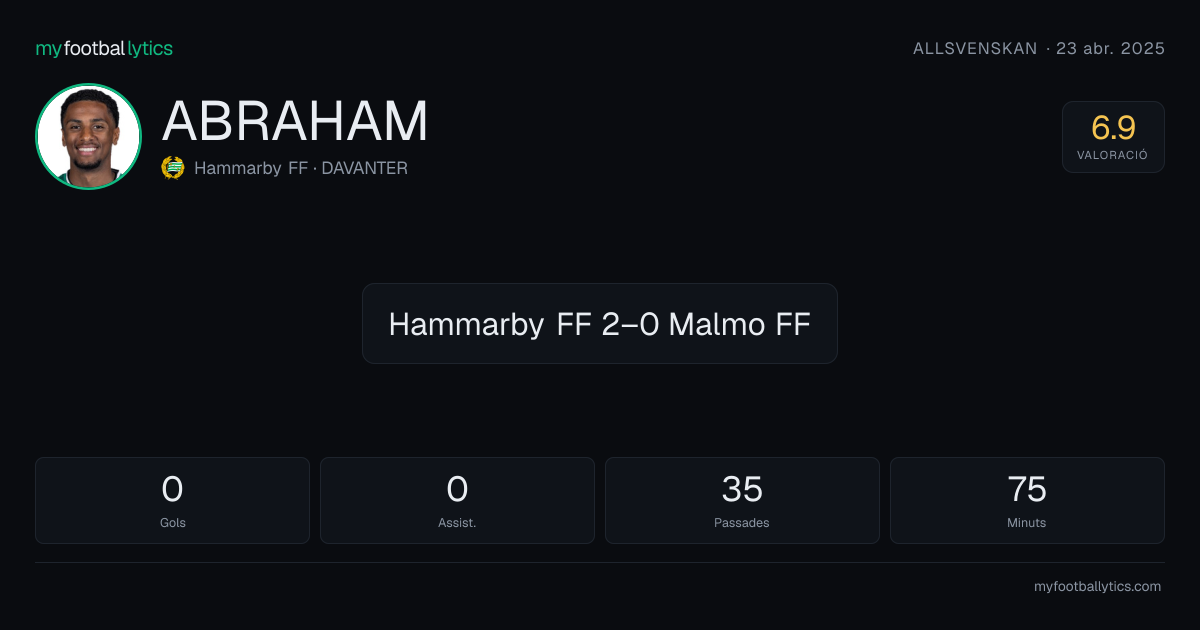The height and width of the screenshot is (630, 1200).
Task: Select the Assist. stat card
Action: 457,500
